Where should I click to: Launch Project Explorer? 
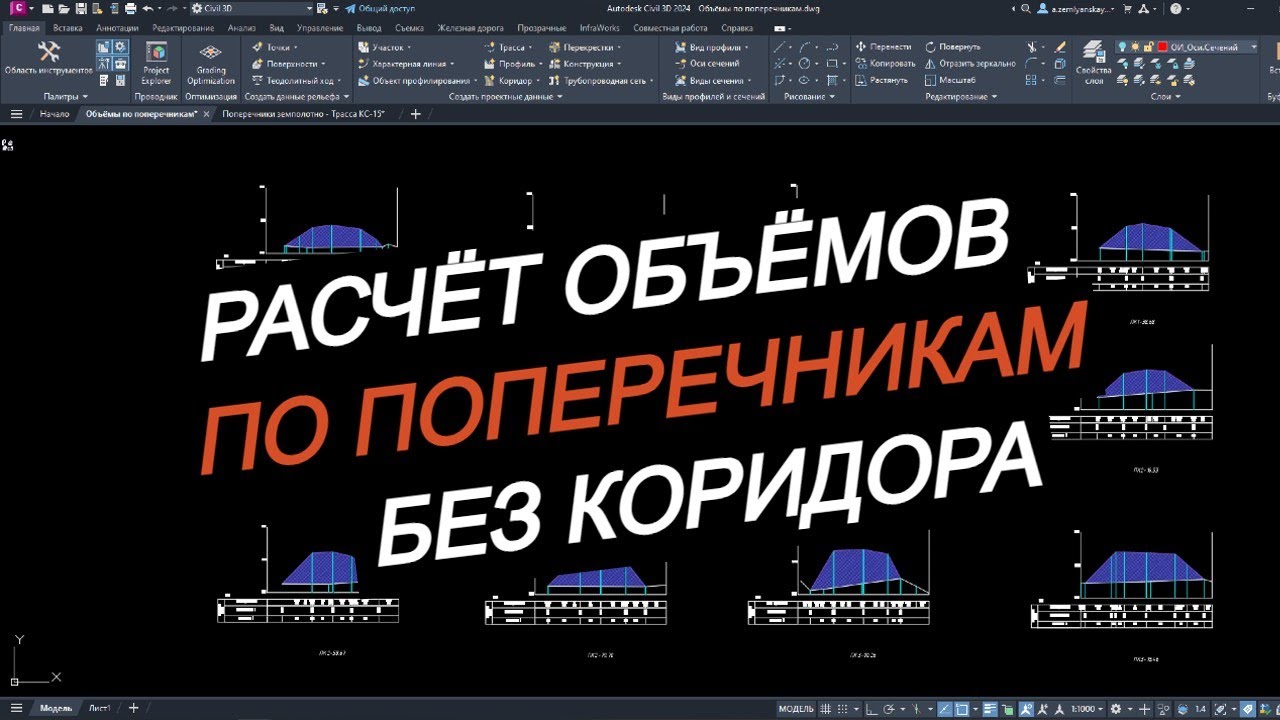[x=156, y=63]
